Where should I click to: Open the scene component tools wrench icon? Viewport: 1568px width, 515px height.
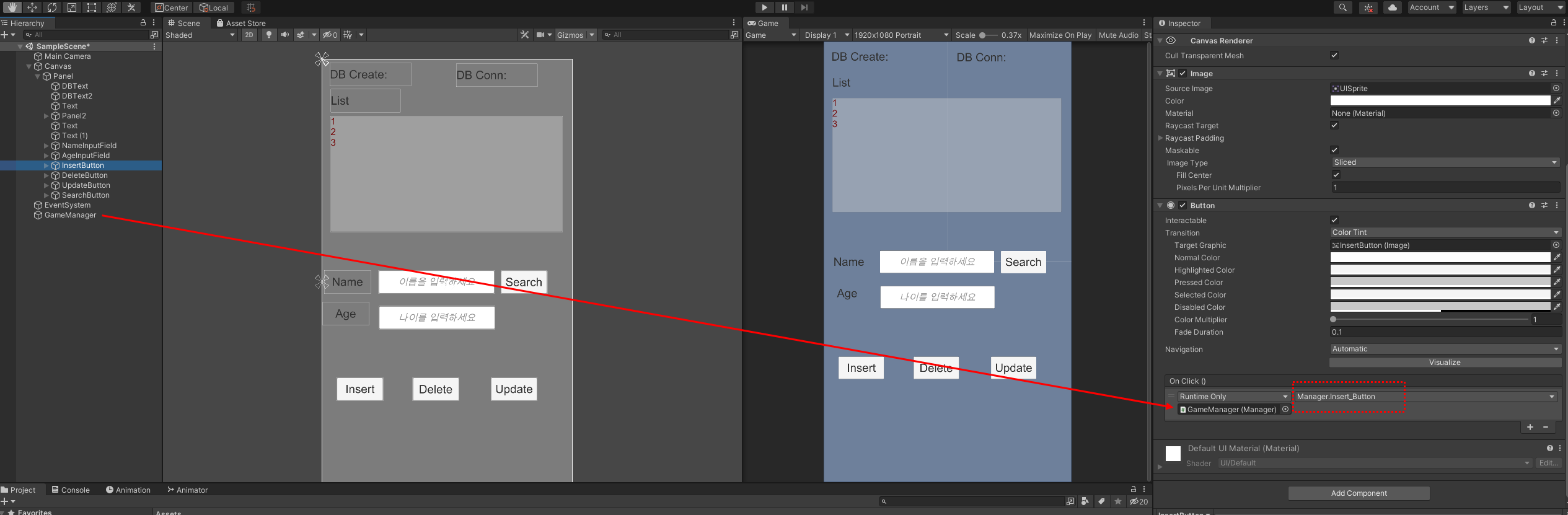point(525,35)
